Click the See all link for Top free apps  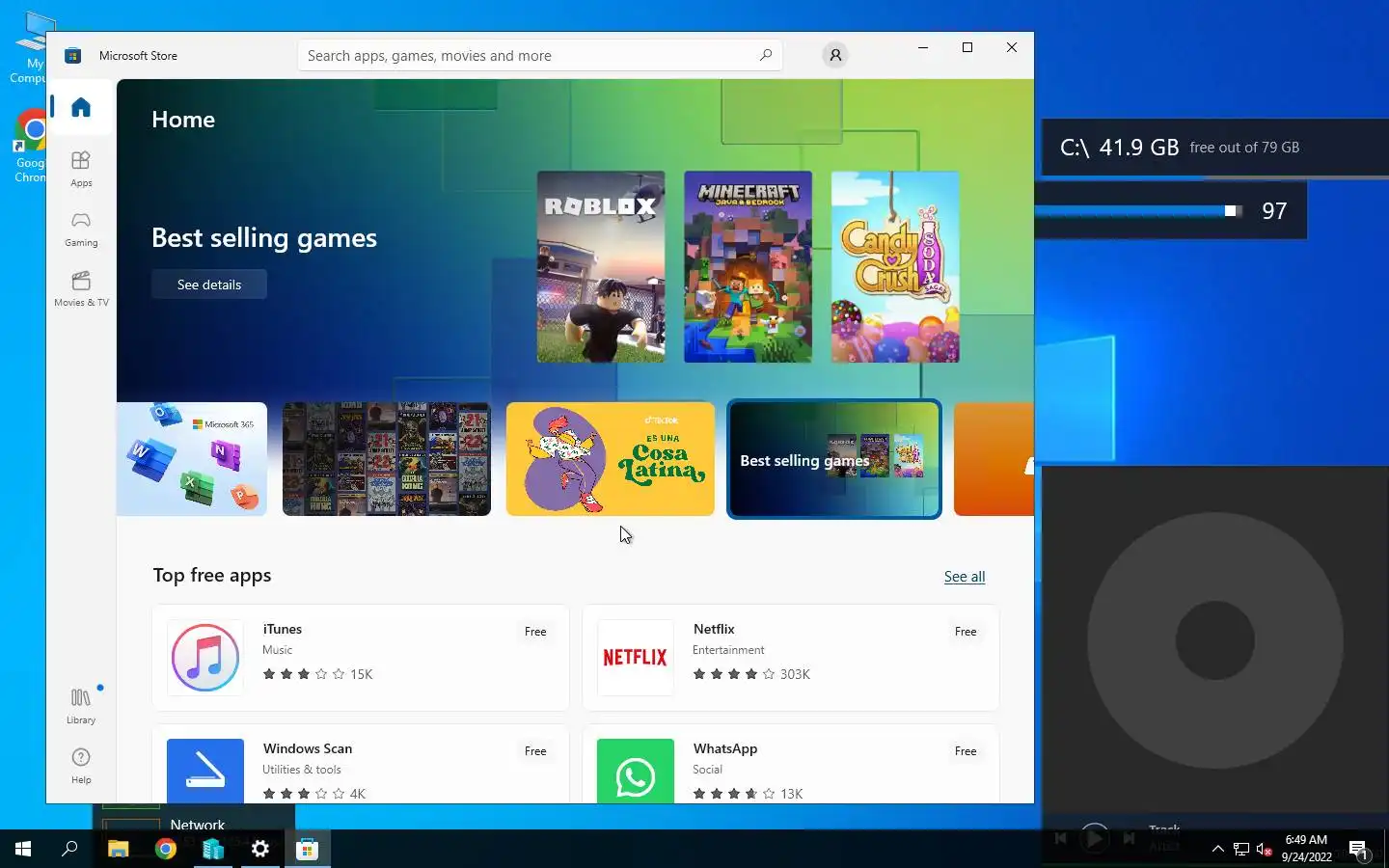tap(965, 577)
